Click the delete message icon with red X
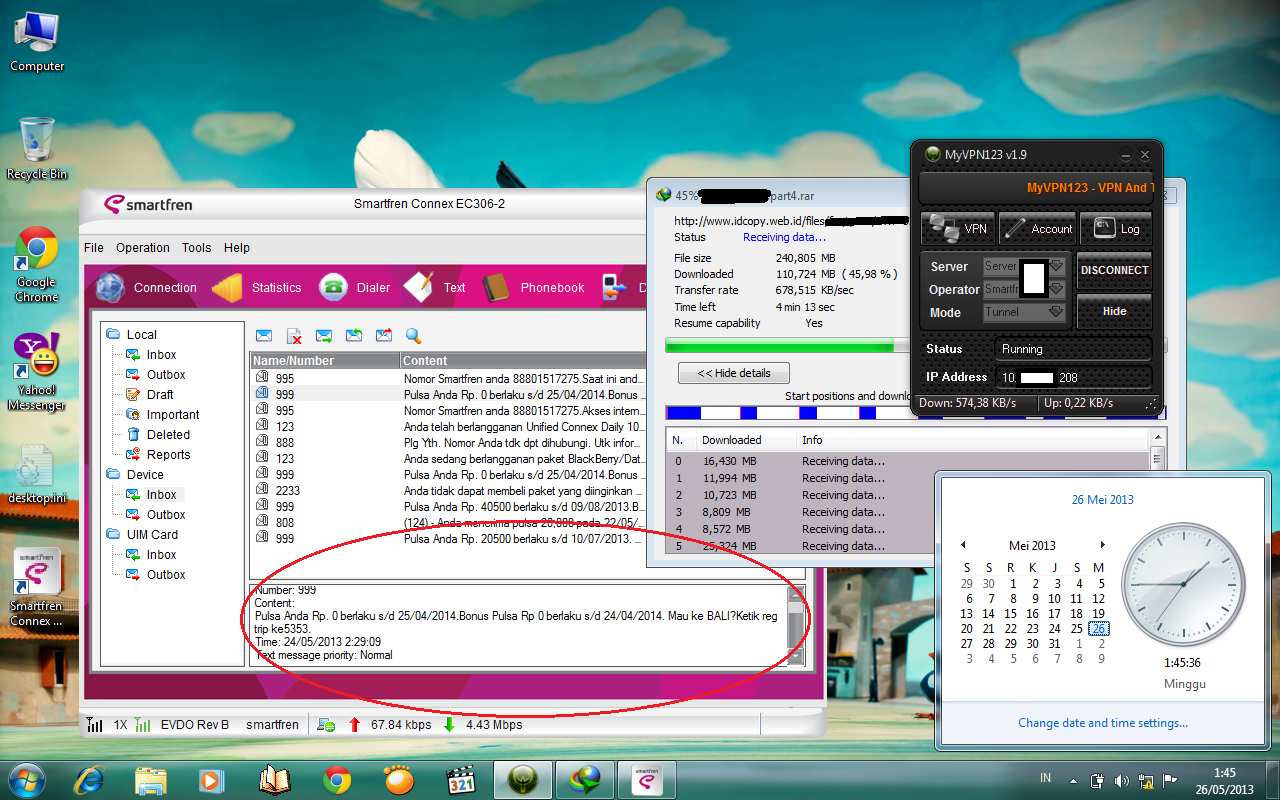Viewport: 1280px width, 800px height. point(294,336)
